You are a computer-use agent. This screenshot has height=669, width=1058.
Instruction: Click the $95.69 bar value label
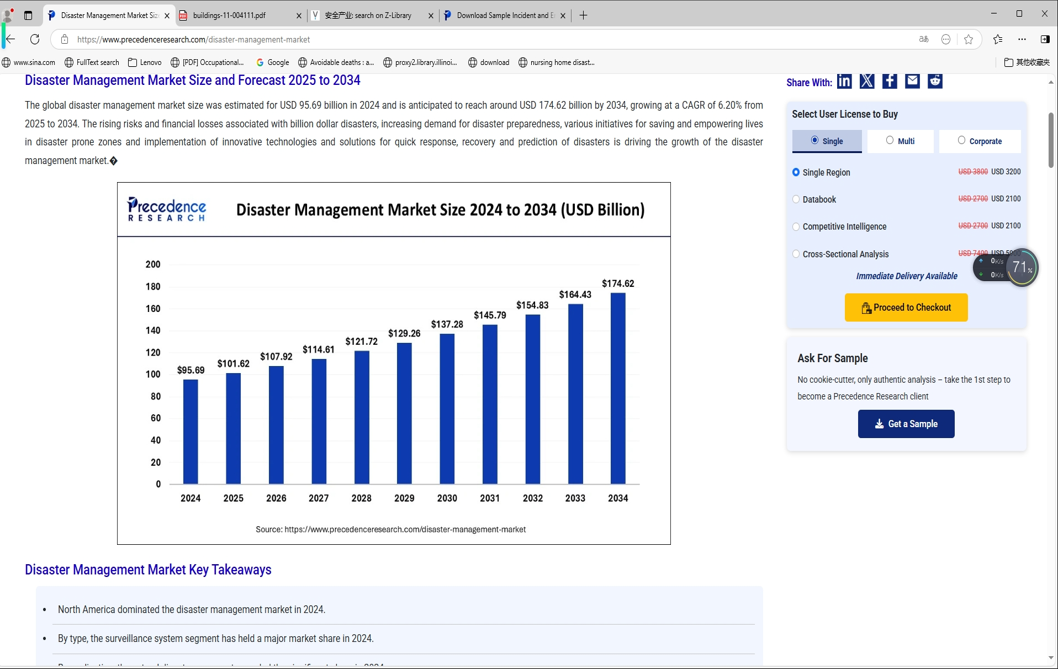tap(191, 370)
